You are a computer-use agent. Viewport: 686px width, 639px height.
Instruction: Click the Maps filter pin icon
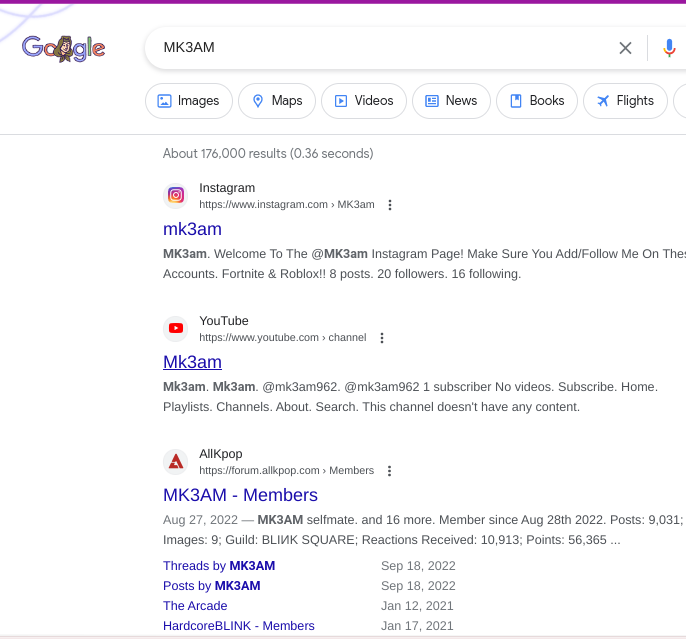click(258, 101)
